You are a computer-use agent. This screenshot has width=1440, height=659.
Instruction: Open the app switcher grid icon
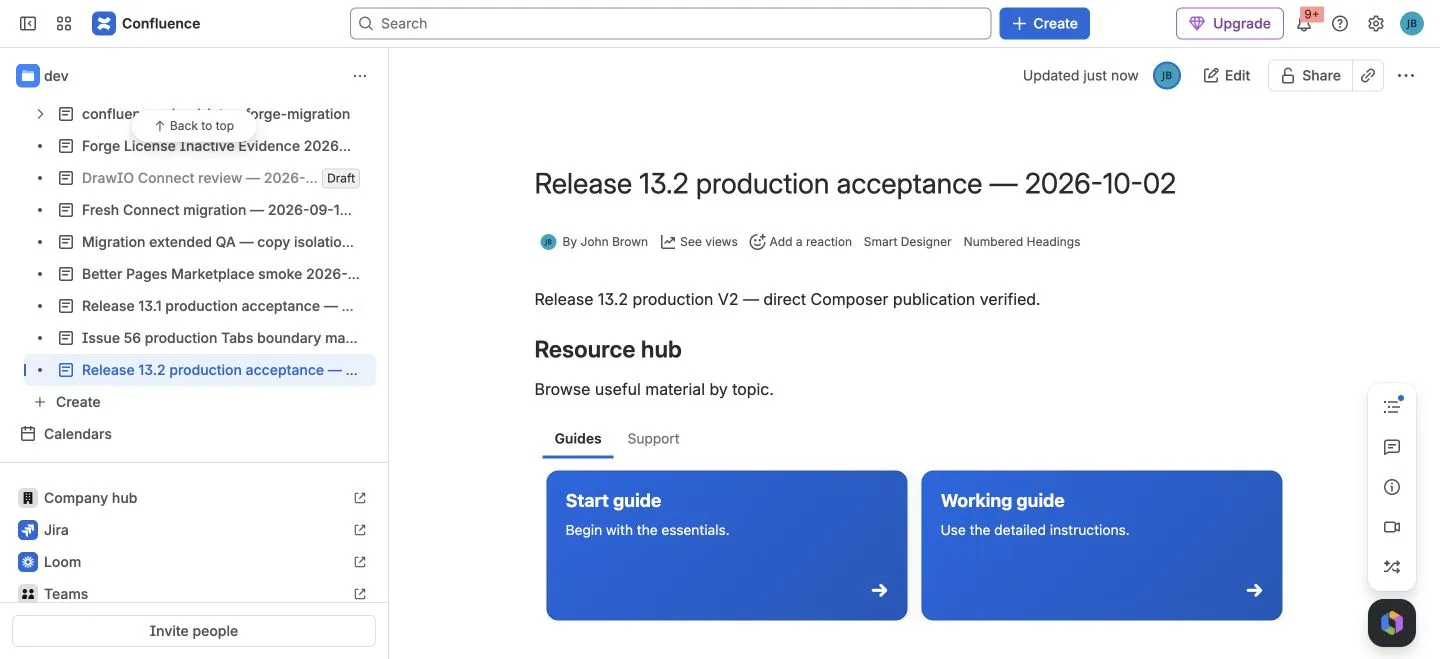click(64, 23)
